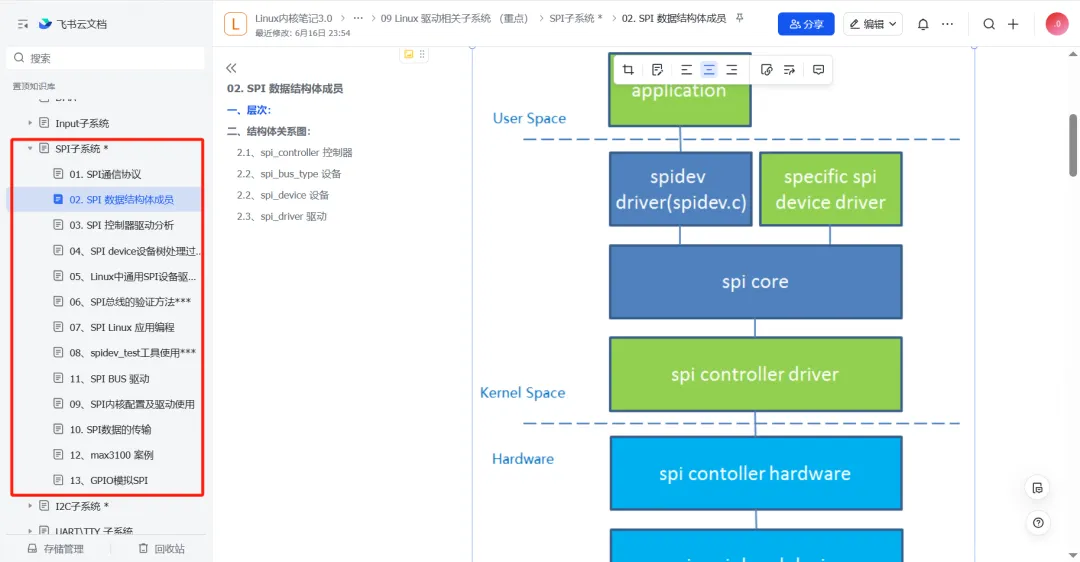
Task: Click the text-with-arrow icon in image toolbar
Action: (789, 70)
